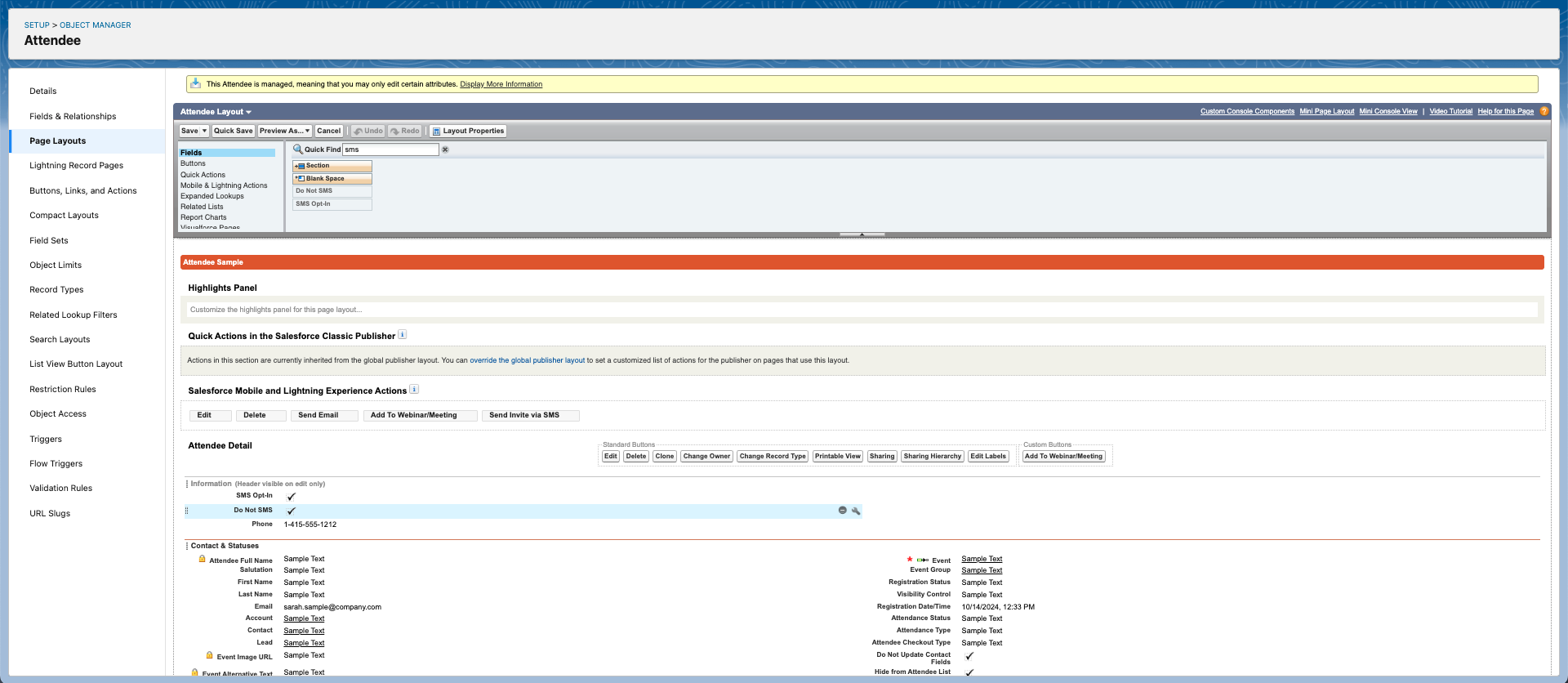This screenshot has height=683, width=1568.
Task: Toggle the Do Not SMS checkbox
Action: coord(292,511)
